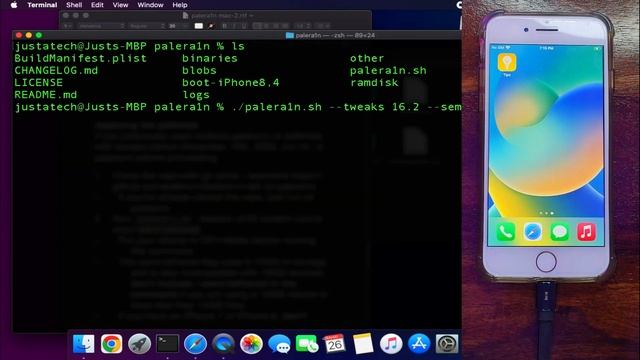Open System Preferences gear in Dock
Screen dimensions: 640x360
pos(447,344)
